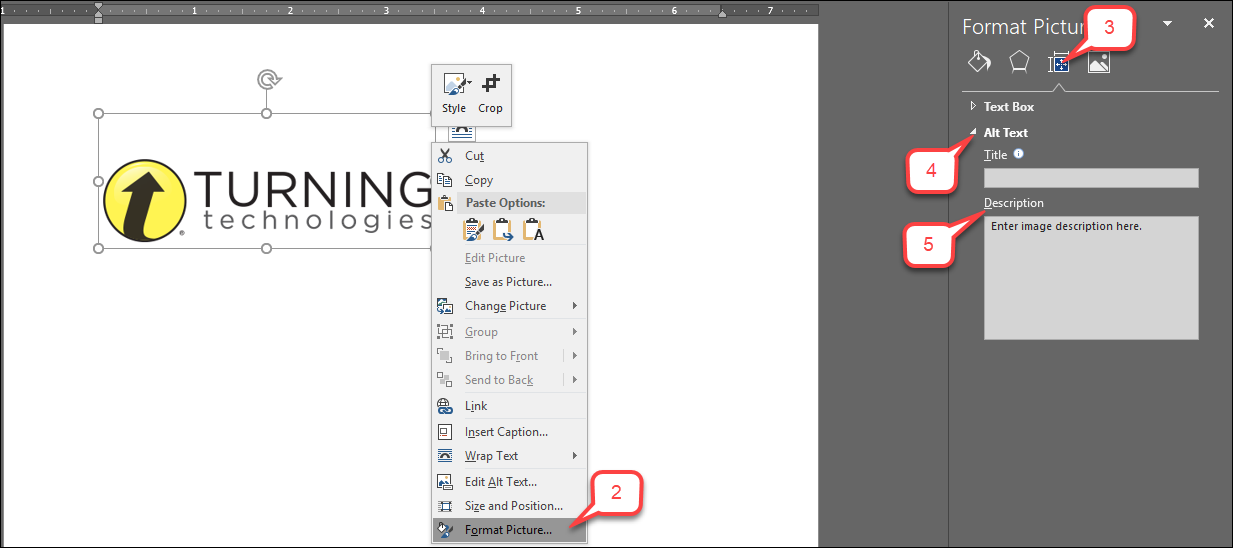Paste as Keep Text Only option
1233x548 pixels.
click(x=533, y=229)
